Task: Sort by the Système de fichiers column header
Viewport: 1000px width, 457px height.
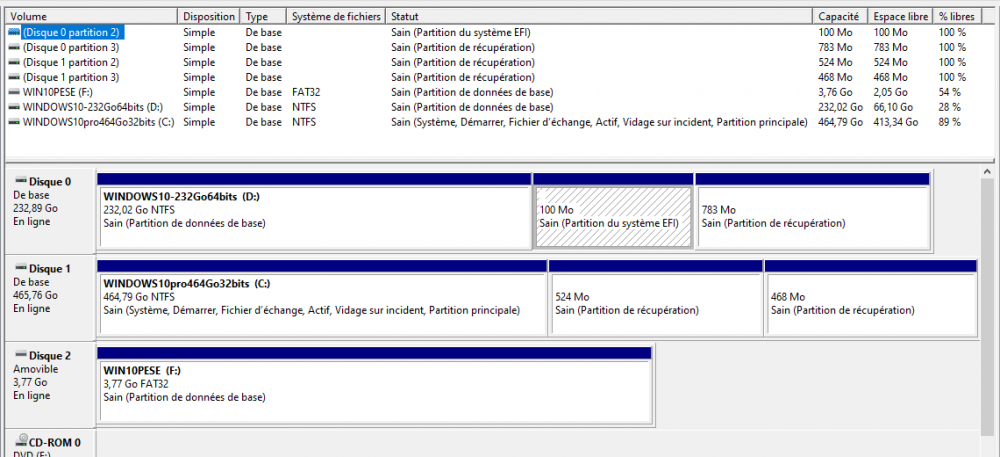Action: [336, 17]
